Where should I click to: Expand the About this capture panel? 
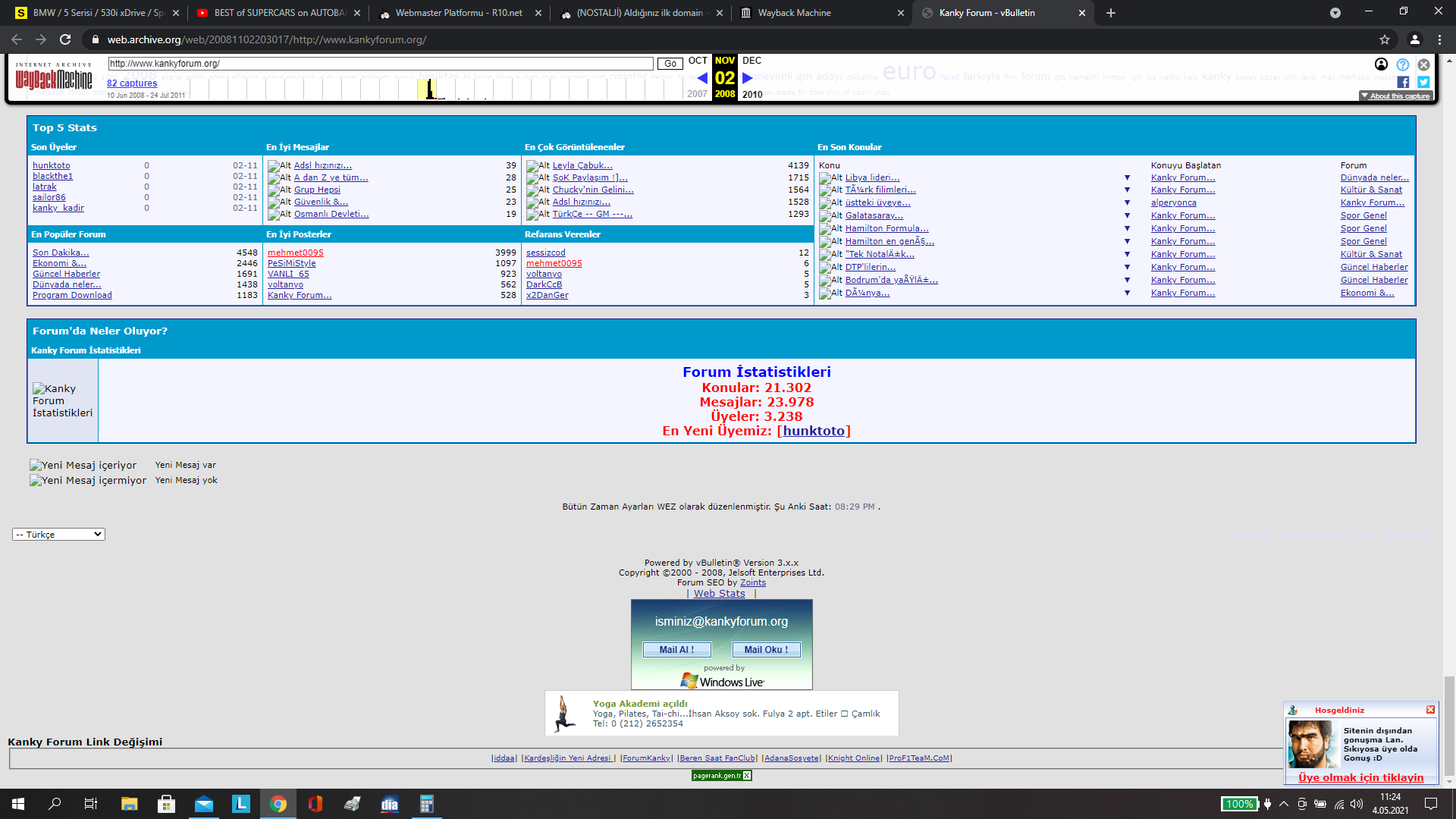click(x=1395, y=96)
